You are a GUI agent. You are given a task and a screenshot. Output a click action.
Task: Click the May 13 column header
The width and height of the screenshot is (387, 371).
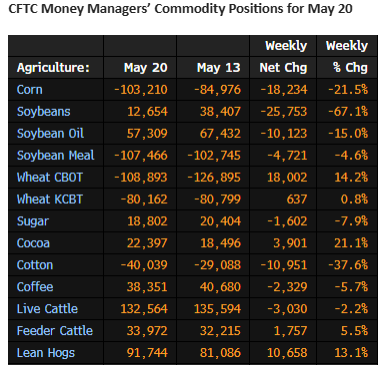pyautogui.click(x=219, y=68)
